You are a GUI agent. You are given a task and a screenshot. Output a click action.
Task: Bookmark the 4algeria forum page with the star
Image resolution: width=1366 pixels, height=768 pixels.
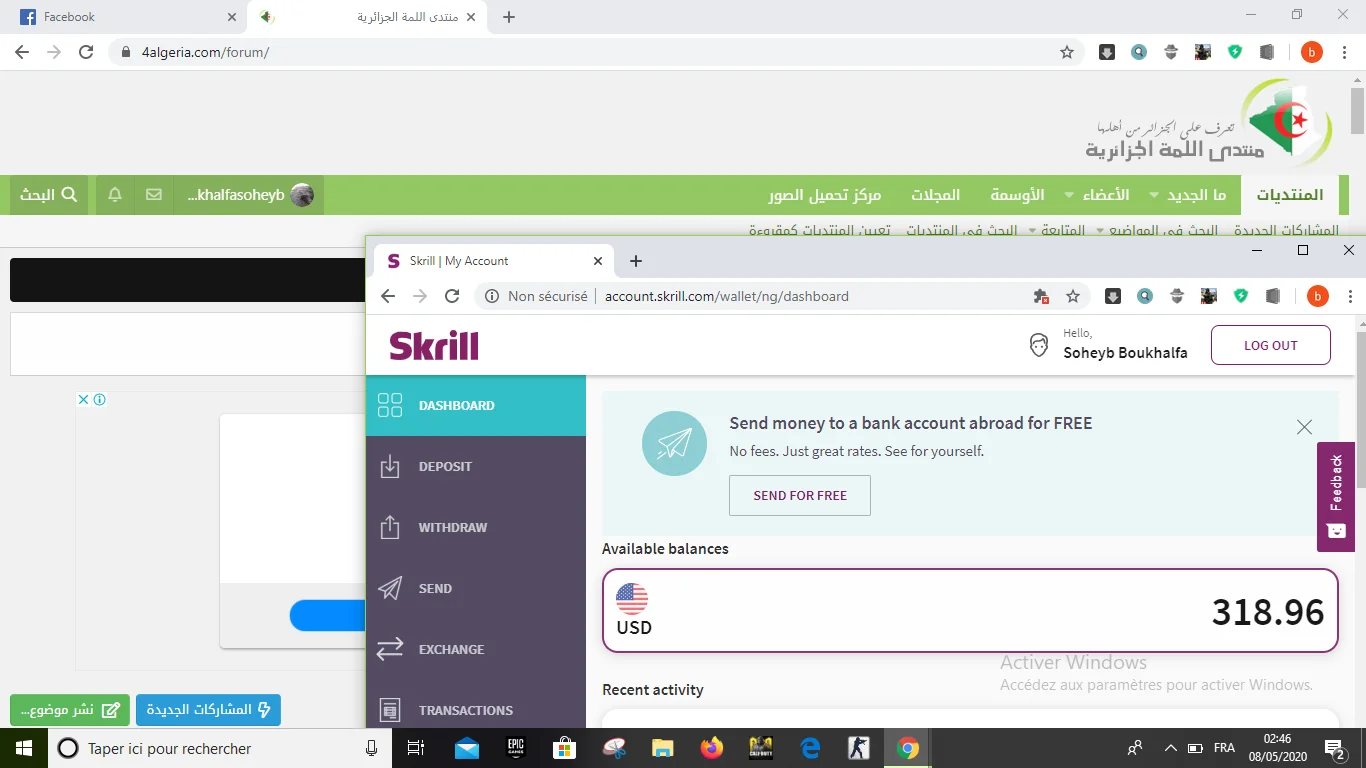(1067, 52)
